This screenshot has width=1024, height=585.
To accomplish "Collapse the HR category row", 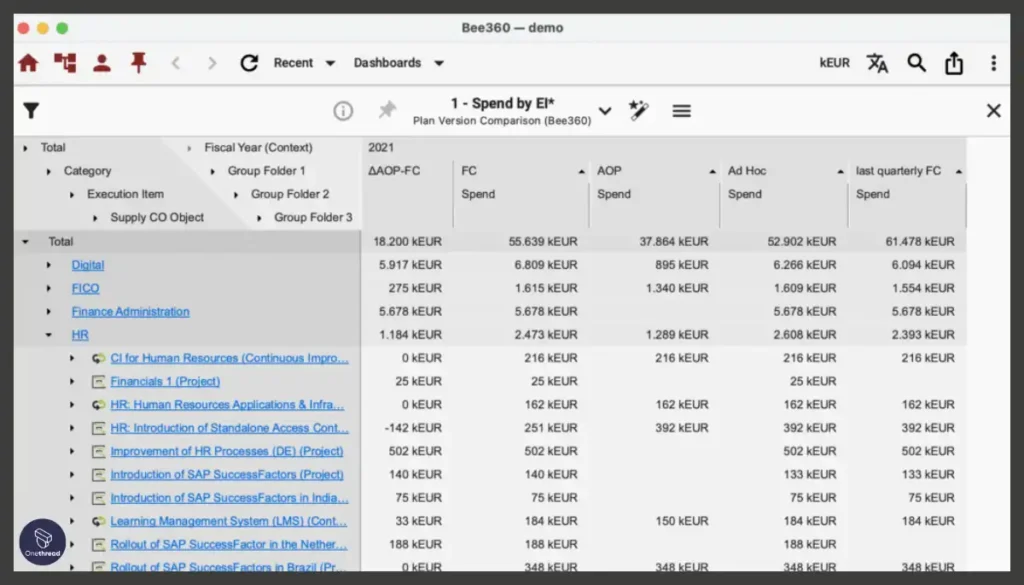I will coord(48,335).
